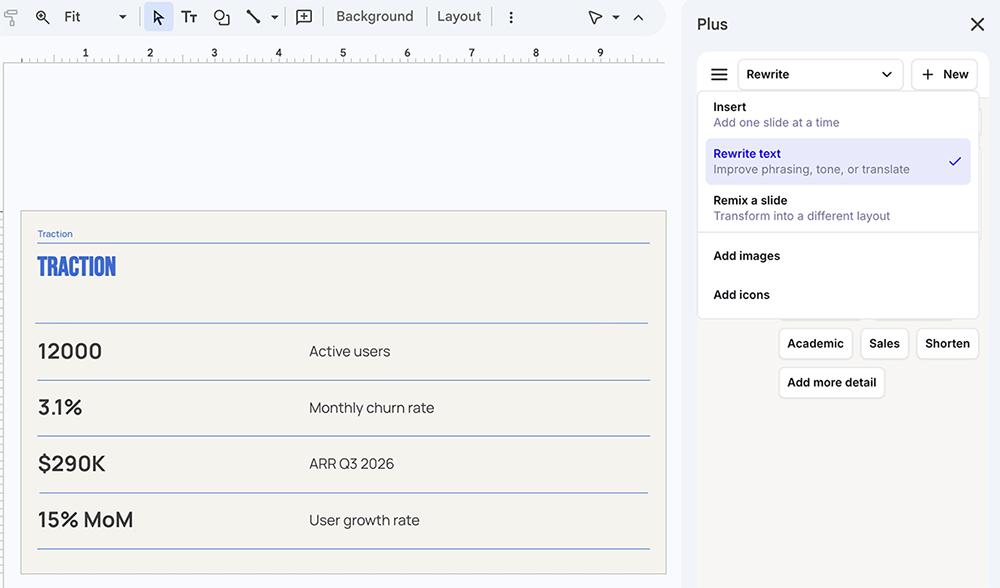The height and width of the screenshot is (588, 1000).
Task: Click the Sales tone chip
Action: (x=884, y=344)
